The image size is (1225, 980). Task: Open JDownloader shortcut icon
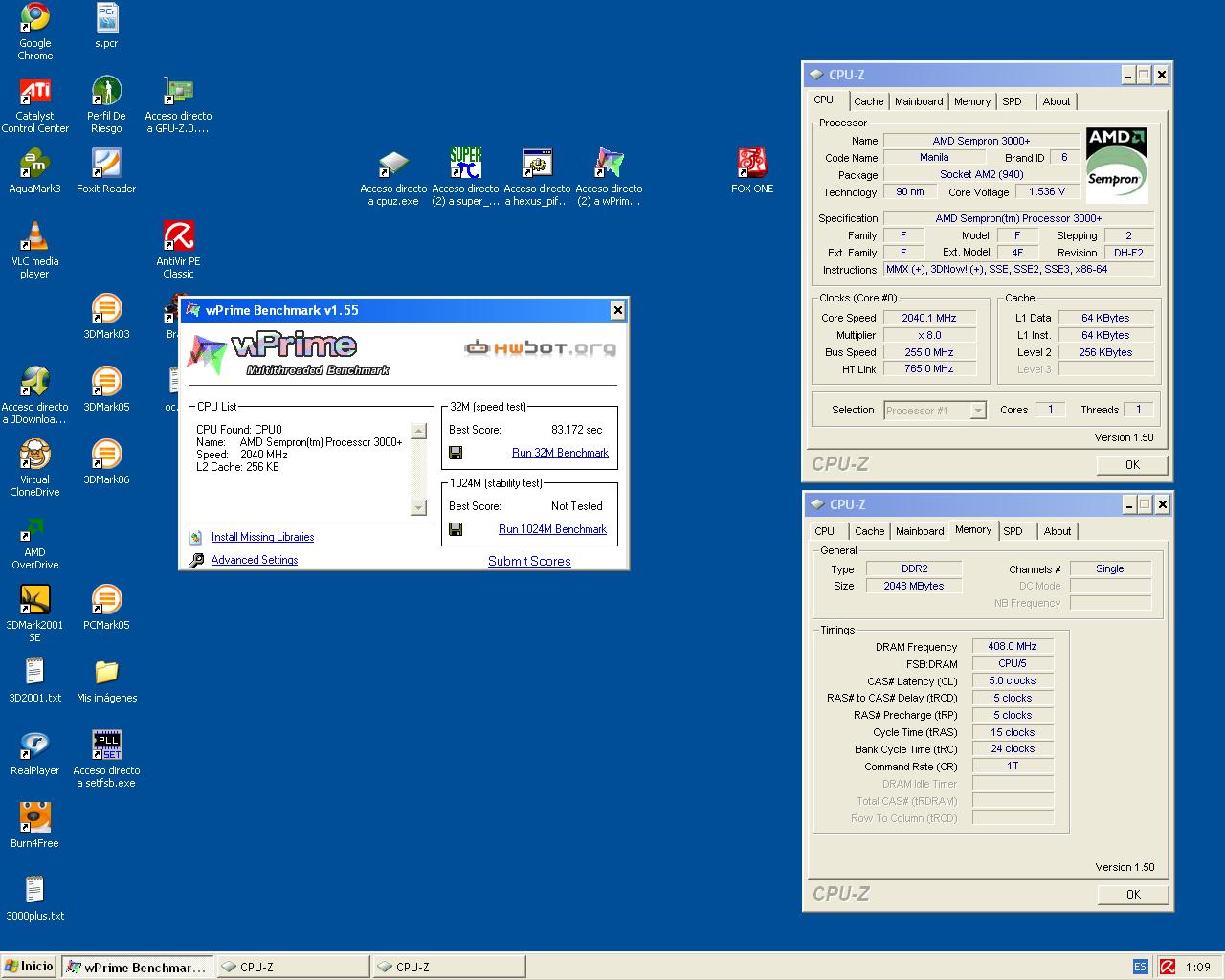click(x=34, y=381)
